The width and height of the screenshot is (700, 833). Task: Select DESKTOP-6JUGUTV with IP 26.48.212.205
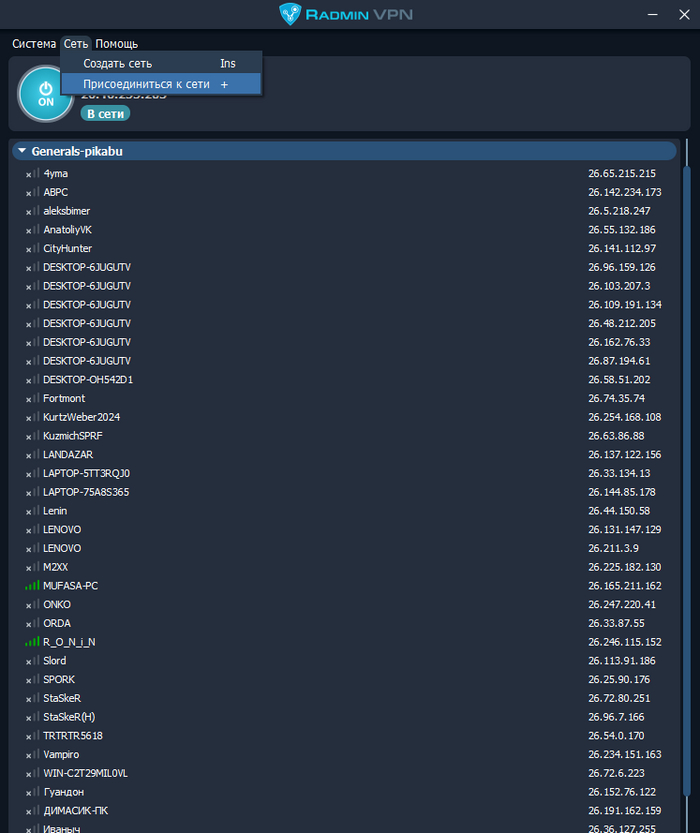click(345, 324)
